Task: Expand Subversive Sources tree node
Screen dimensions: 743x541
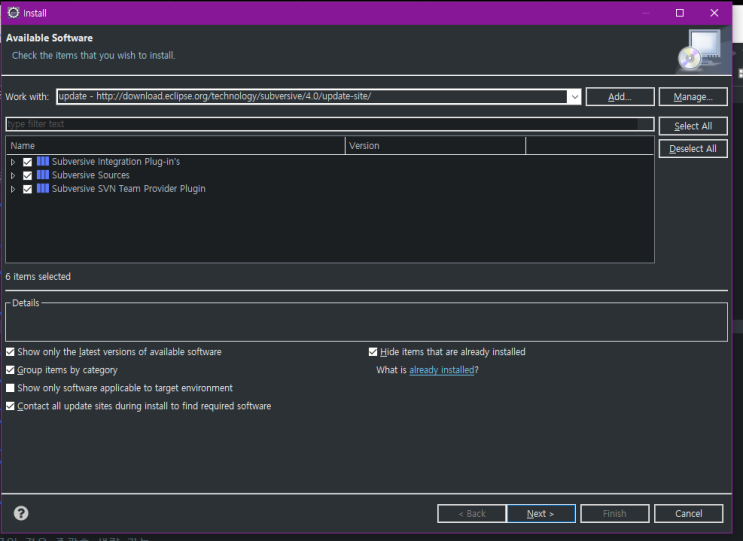Action: 13,175
